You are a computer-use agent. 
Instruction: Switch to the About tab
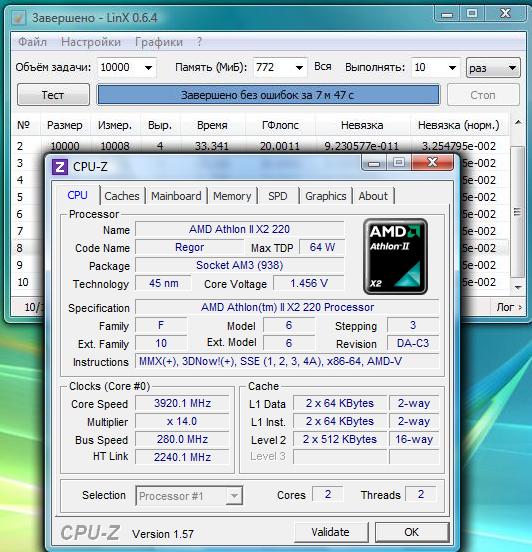[373, 196]
